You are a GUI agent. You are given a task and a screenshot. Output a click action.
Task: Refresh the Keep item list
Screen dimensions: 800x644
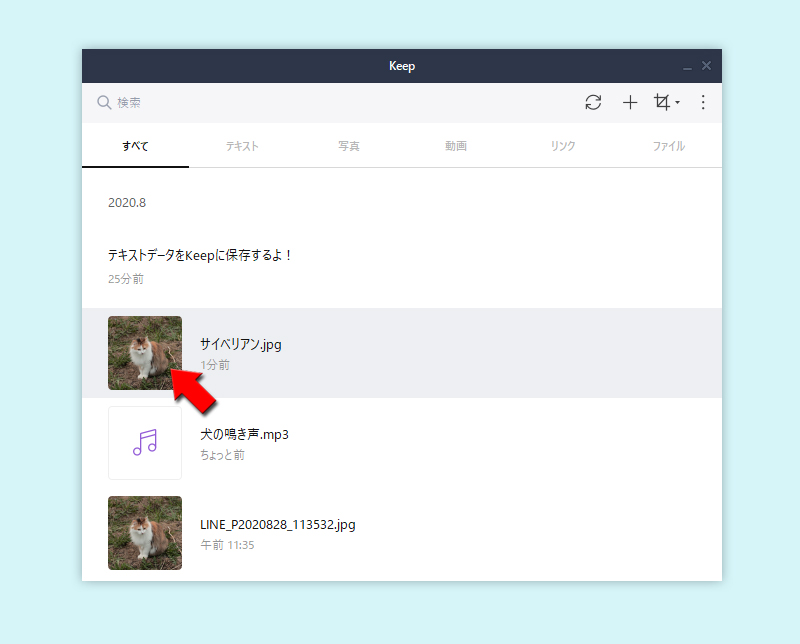click(593, 102)
